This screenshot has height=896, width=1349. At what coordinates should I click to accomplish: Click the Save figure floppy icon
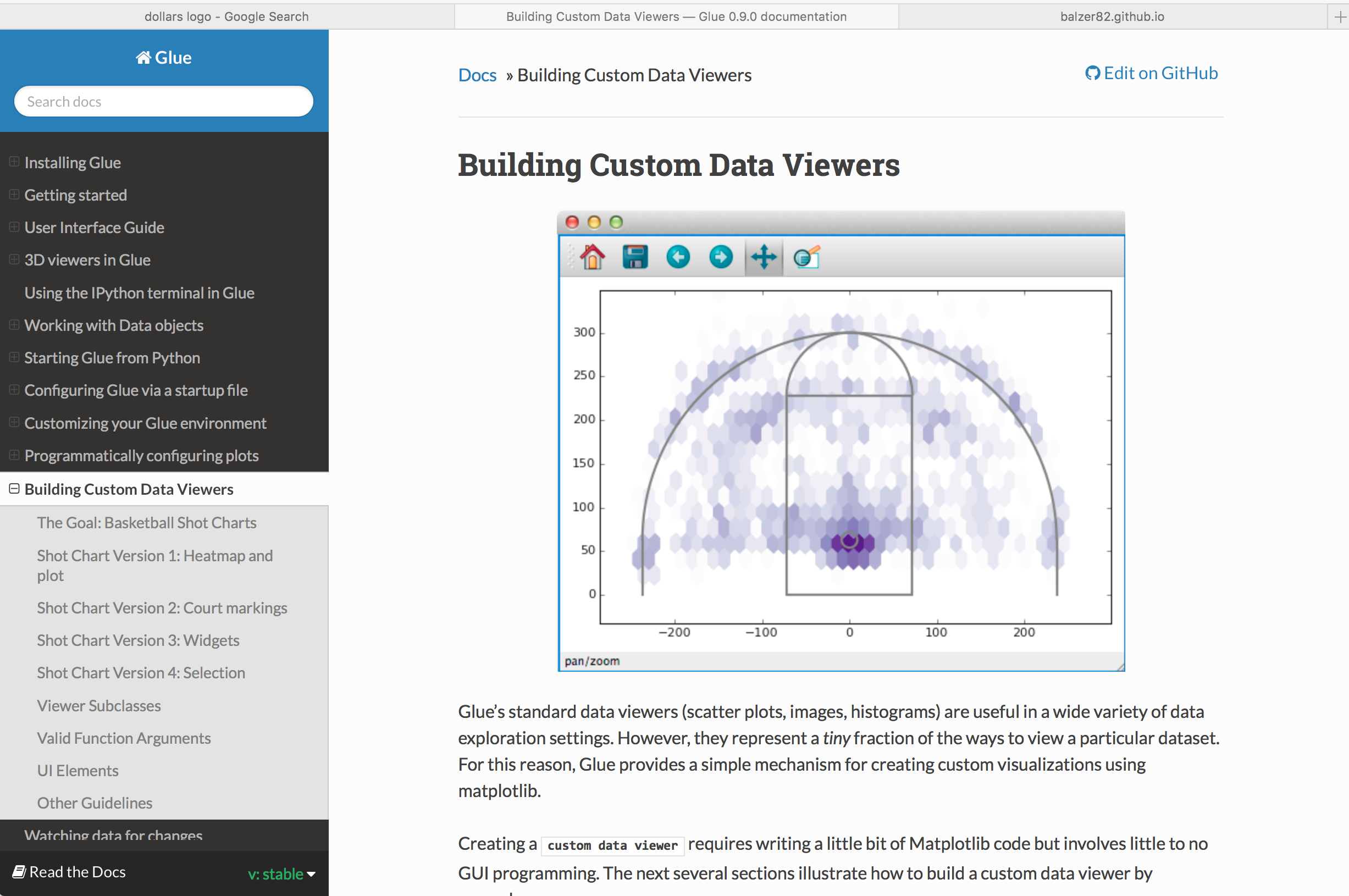[x=635, y=257]
